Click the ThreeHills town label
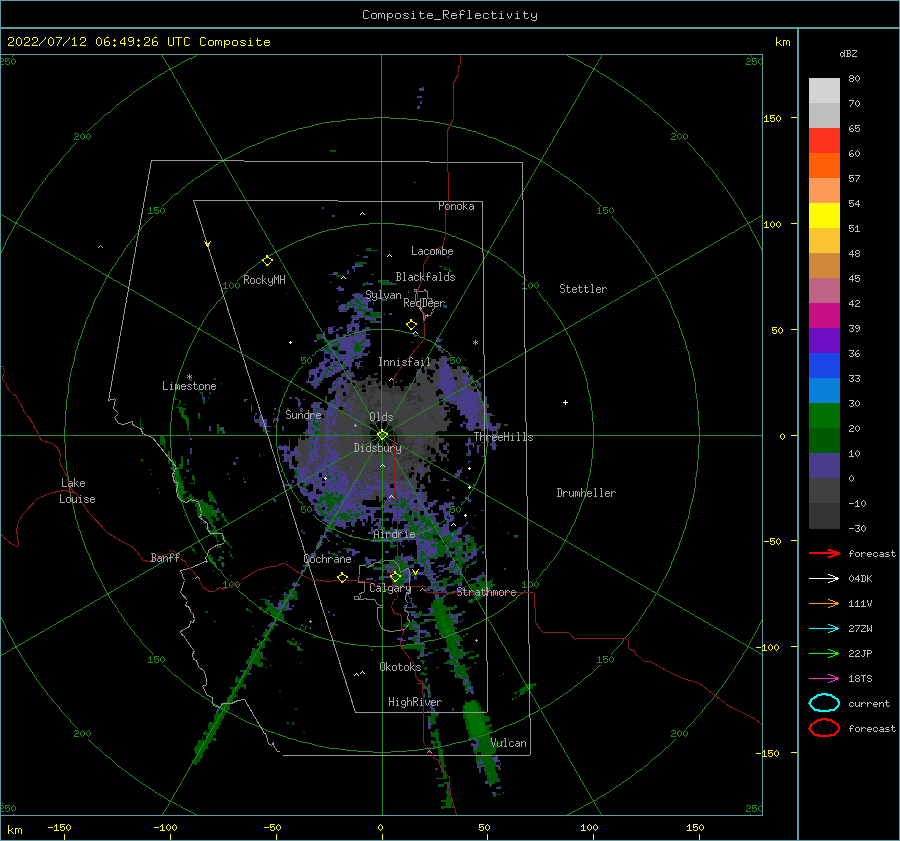The image size is (900, 841). pos(503,437)
